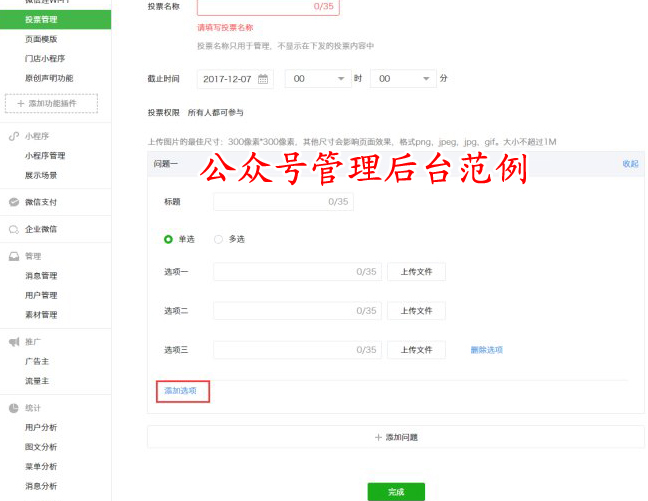Click the calendar icon in the date field

pyautogui.click(x=263, y=78)
